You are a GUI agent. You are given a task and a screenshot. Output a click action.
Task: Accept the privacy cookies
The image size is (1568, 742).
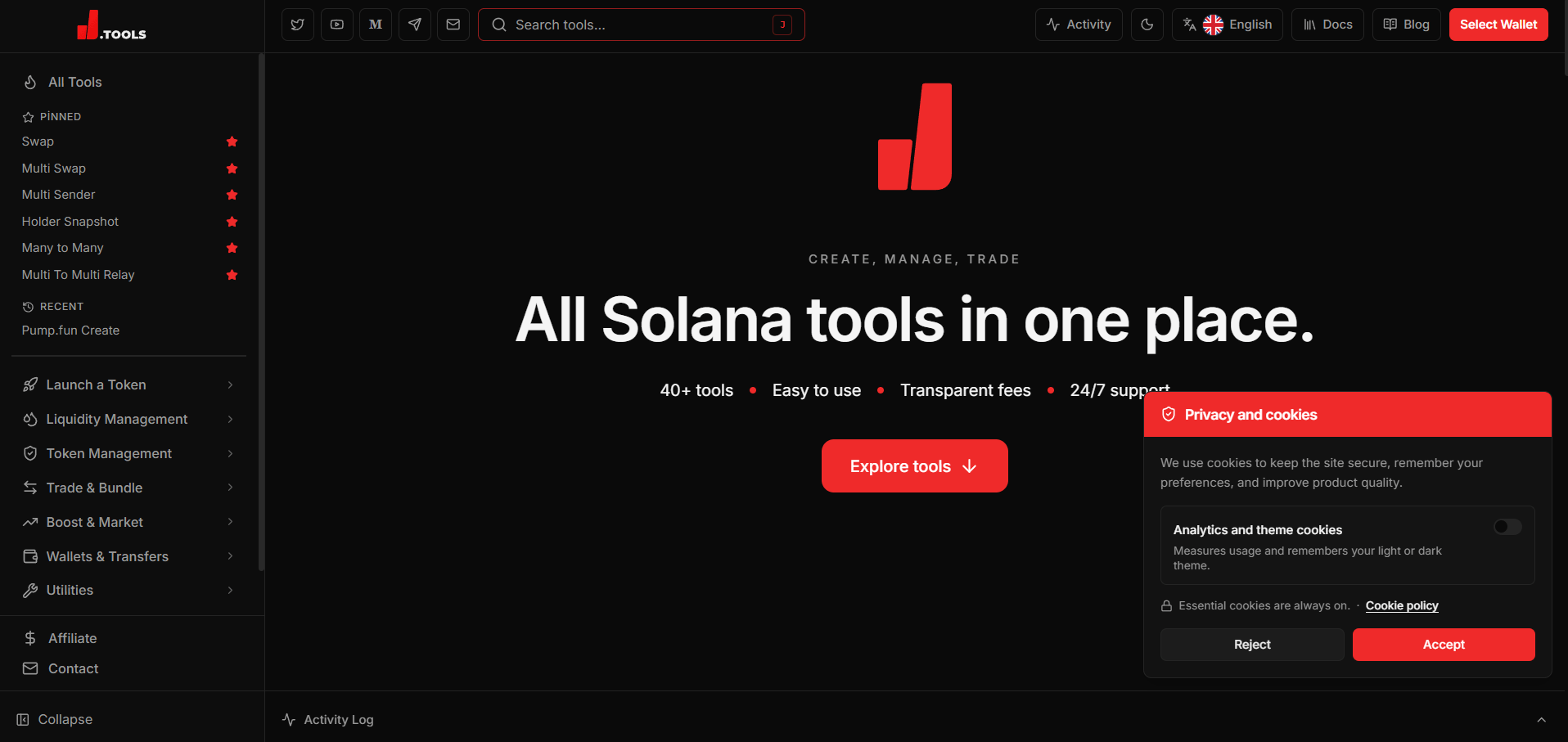tap(1444, 645)
